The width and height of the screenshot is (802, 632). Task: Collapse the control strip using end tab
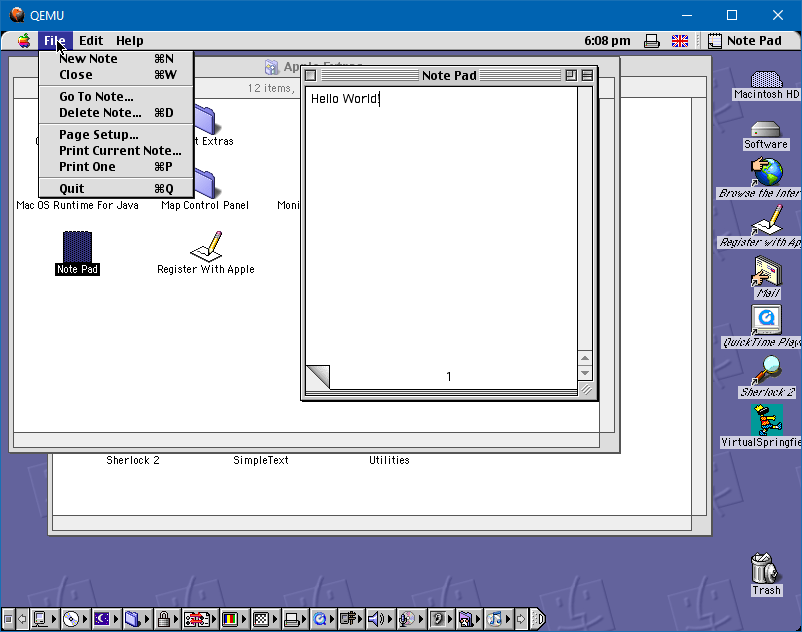pos(538,619)
